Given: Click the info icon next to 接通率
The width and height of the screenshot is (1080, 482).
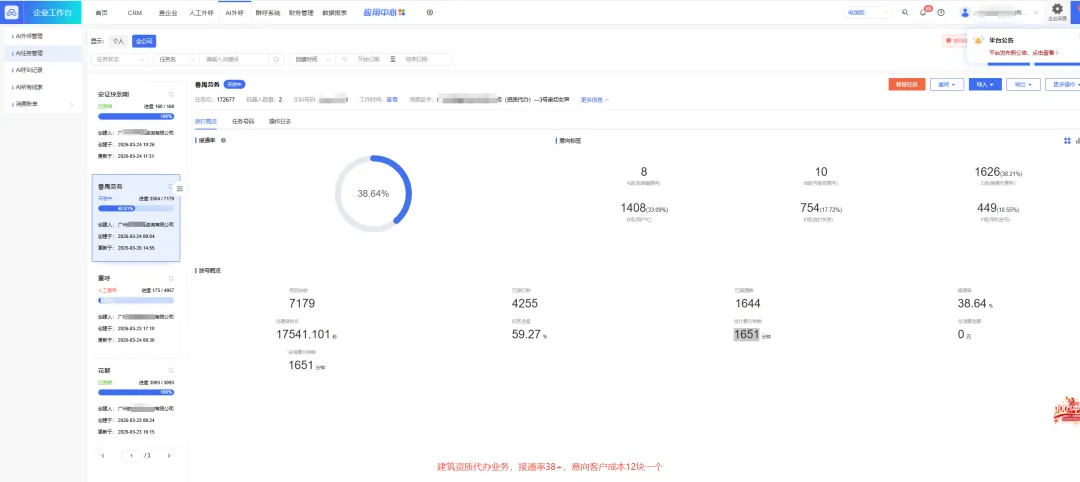Looking at the screenshot, I should 223,140.
